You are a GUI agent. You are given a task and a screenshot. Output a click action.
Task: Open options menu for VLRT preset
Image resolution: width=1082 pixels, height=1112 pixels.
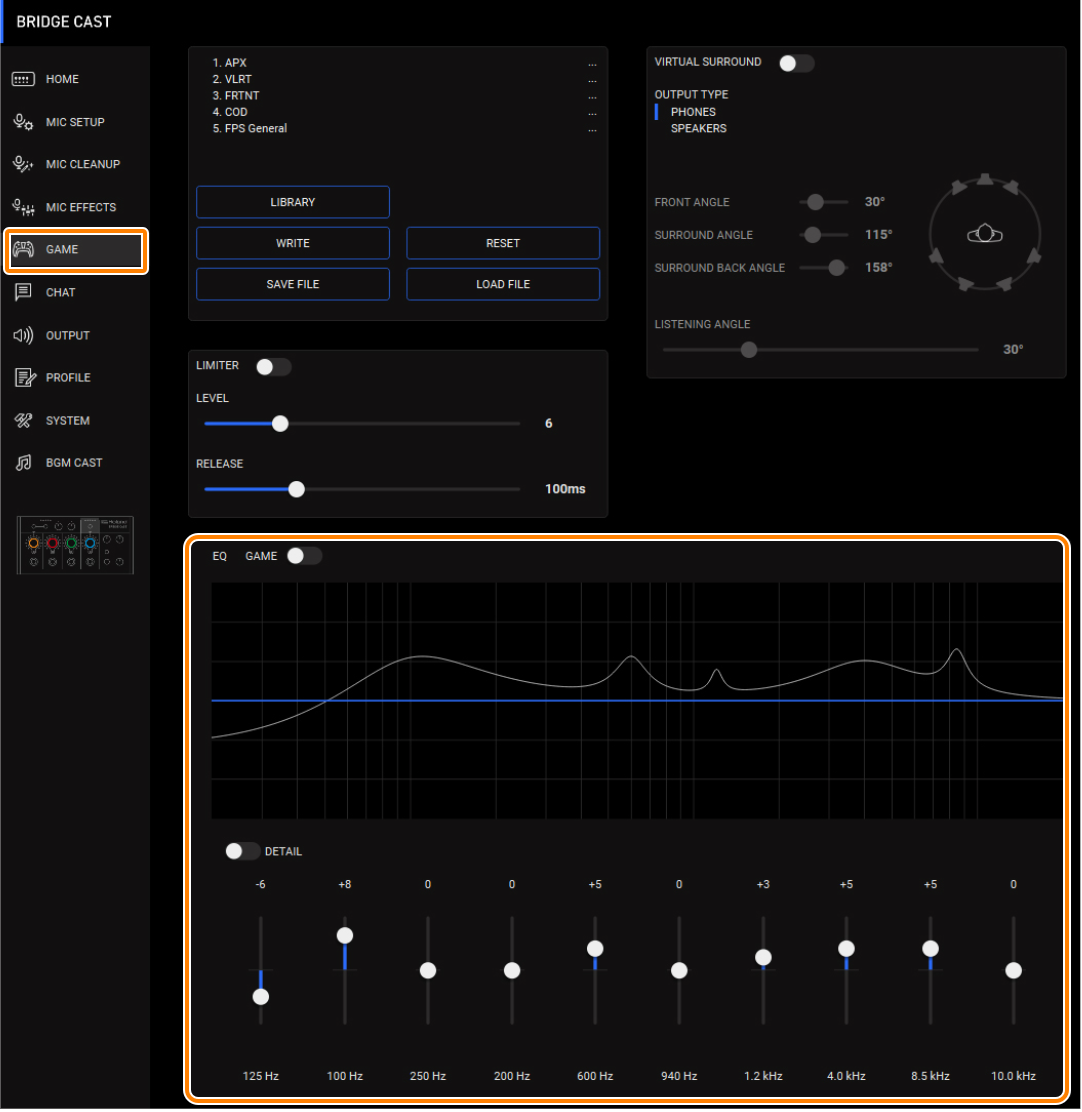[592, 80]
